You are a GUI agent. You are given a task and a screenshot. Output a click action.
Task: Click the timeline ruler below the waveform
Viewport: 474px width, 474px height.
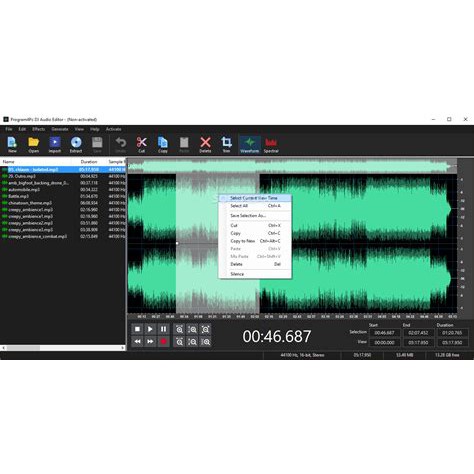[x=292, y=316]
